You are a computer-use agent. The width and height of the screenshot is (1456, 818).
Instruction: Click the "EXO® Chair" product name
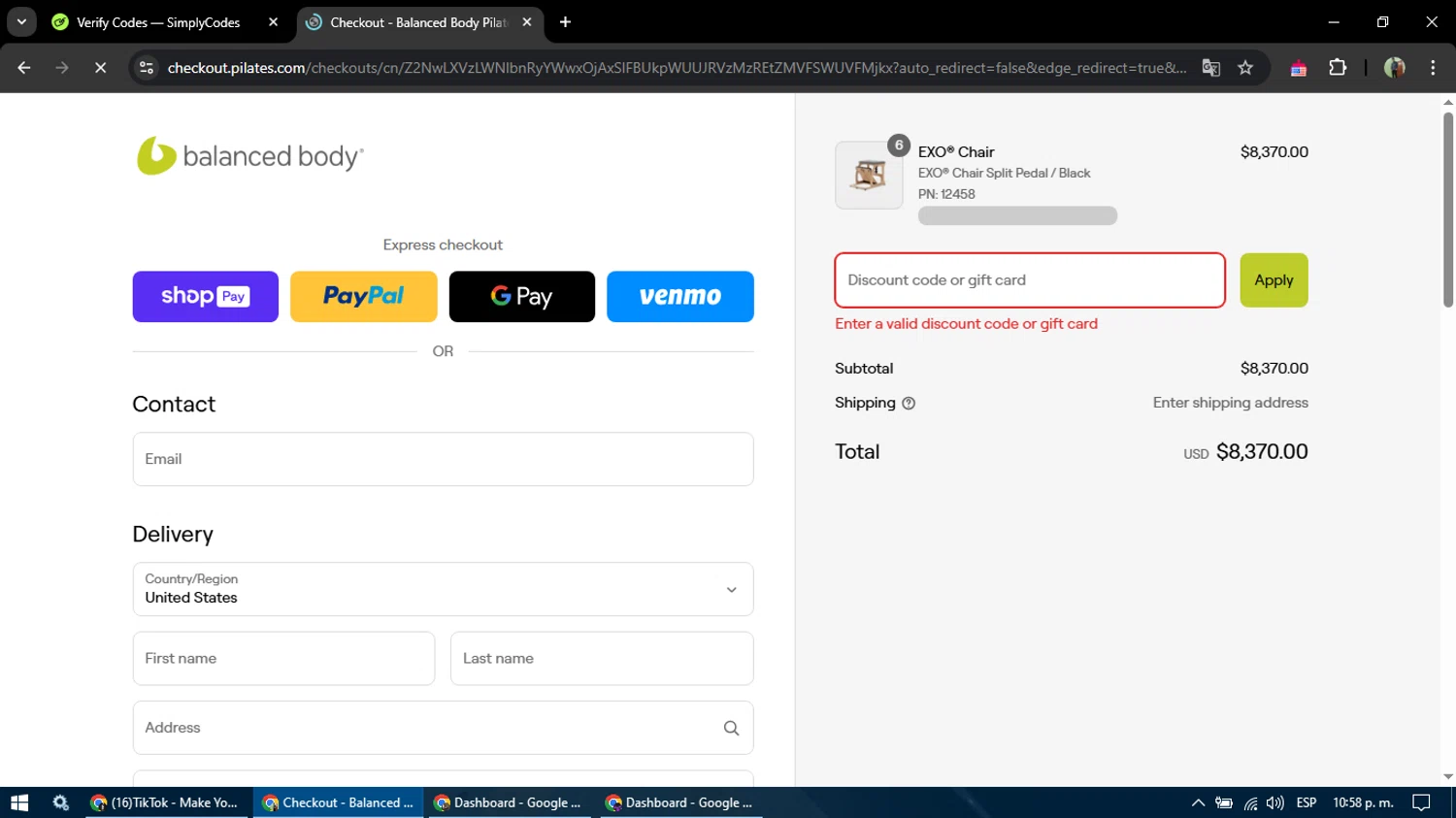pyautogui.click(x=956, y=152)
